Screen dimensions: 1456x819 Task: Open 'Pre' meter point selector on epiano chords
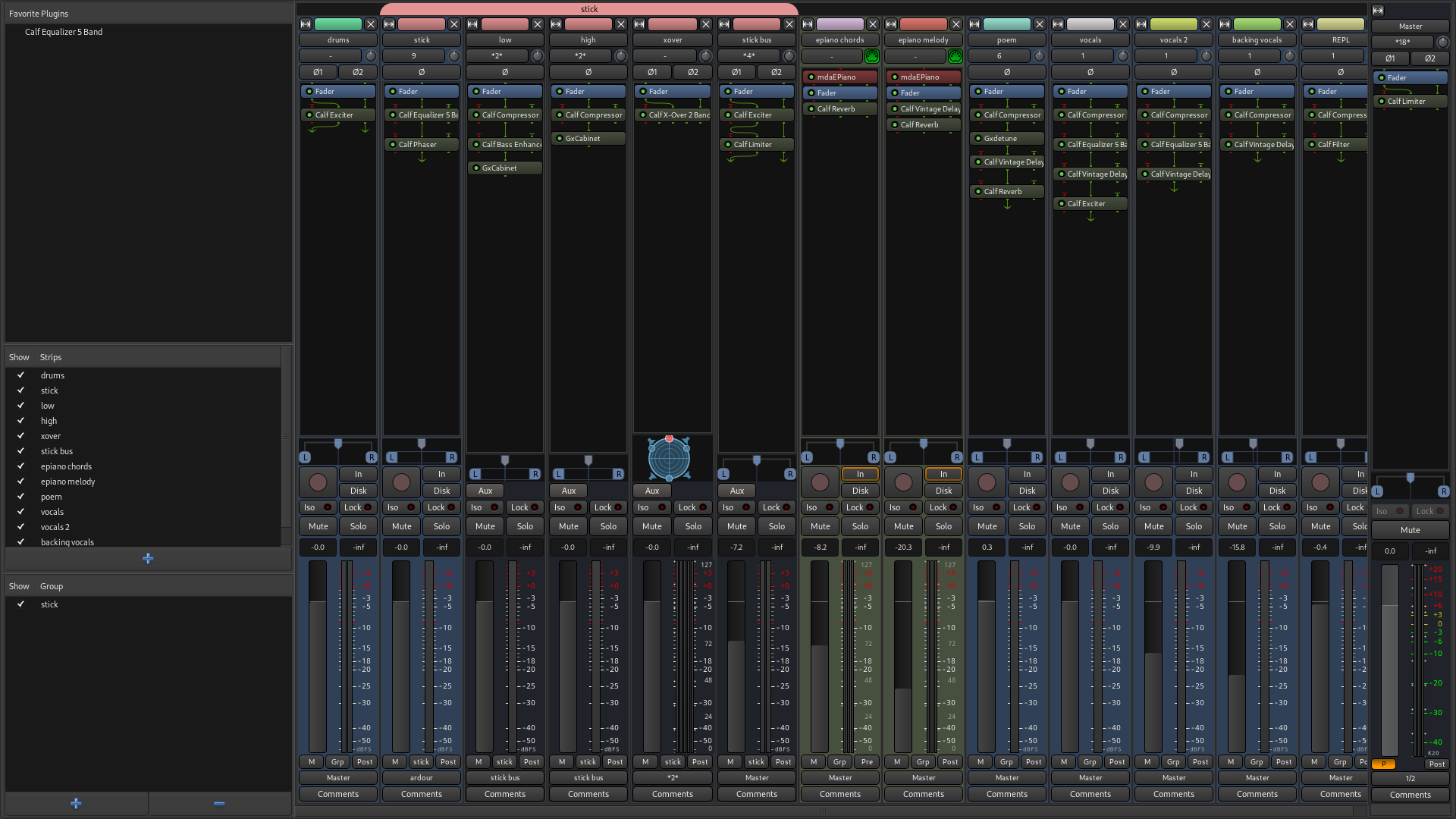[x=868, y=762]
